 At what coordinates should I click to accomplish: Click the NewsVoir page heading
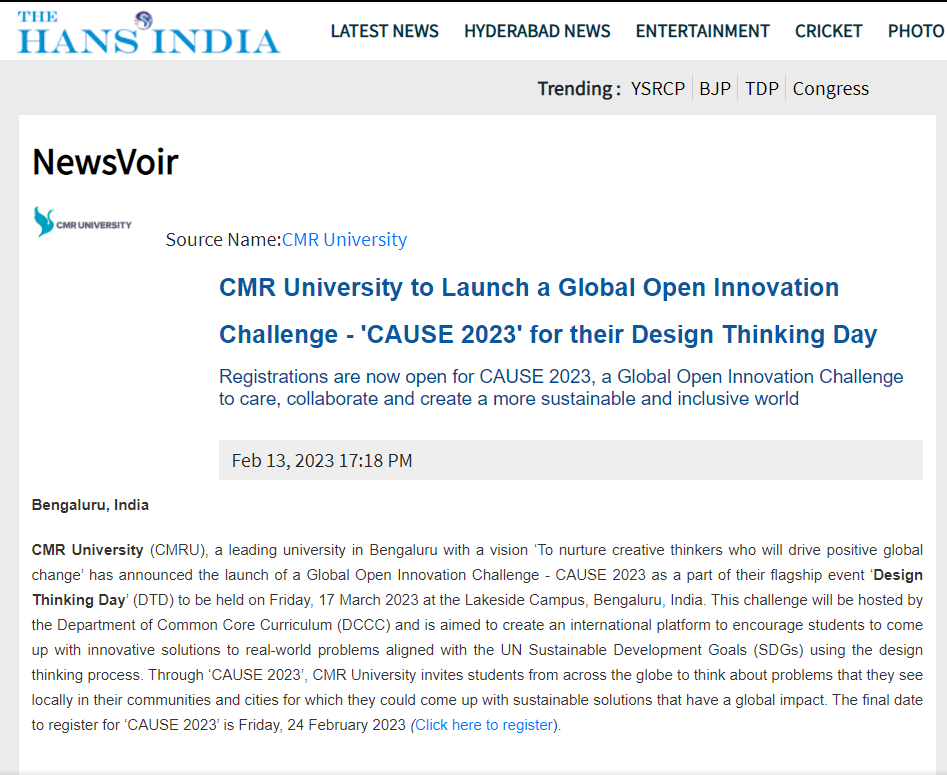105,162
